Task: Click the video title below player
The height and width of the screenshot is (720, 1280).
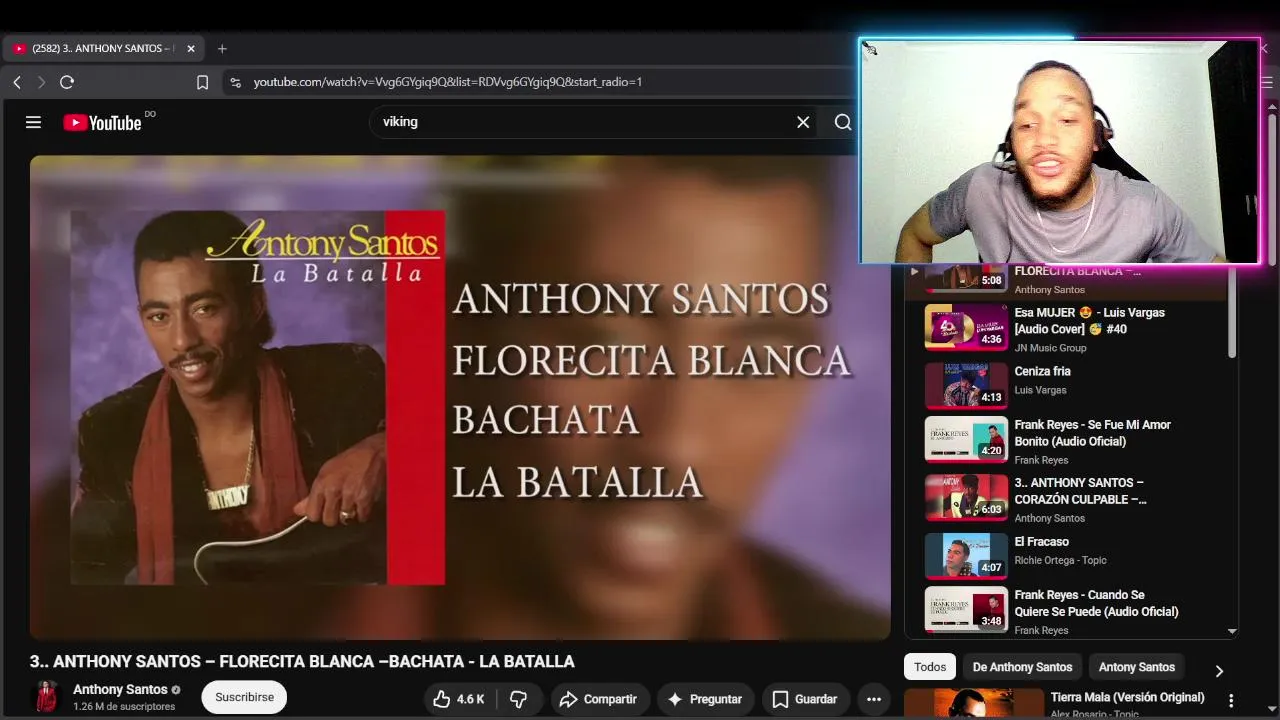Action: click(x=302, y=662)
